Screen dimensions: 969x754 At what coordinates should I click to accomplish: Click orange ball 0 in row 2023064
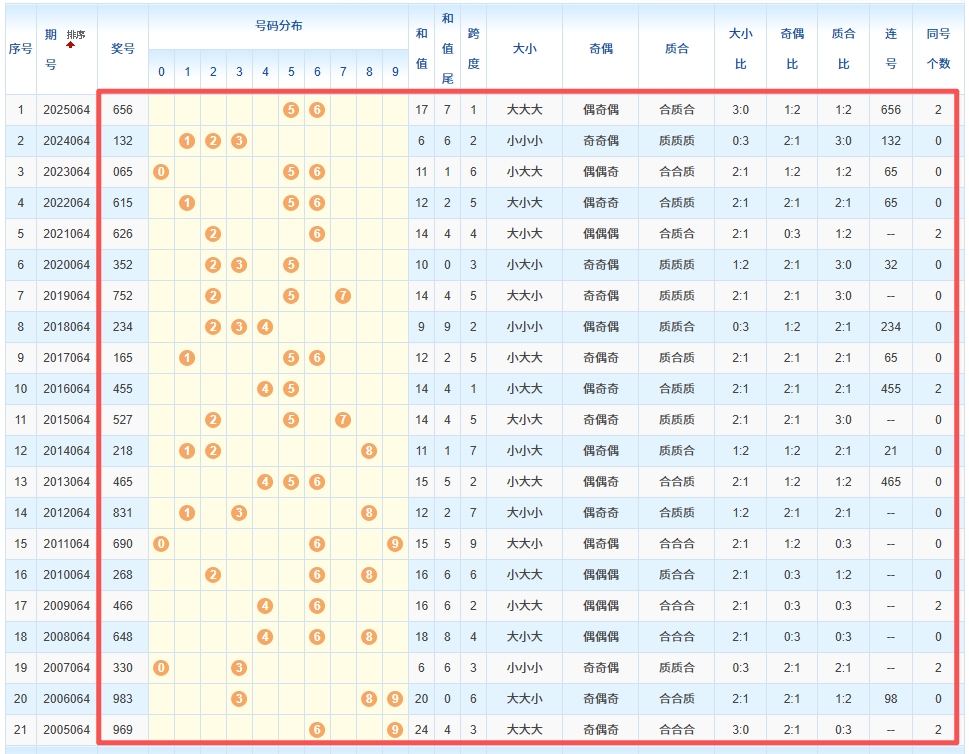[161, 172]
